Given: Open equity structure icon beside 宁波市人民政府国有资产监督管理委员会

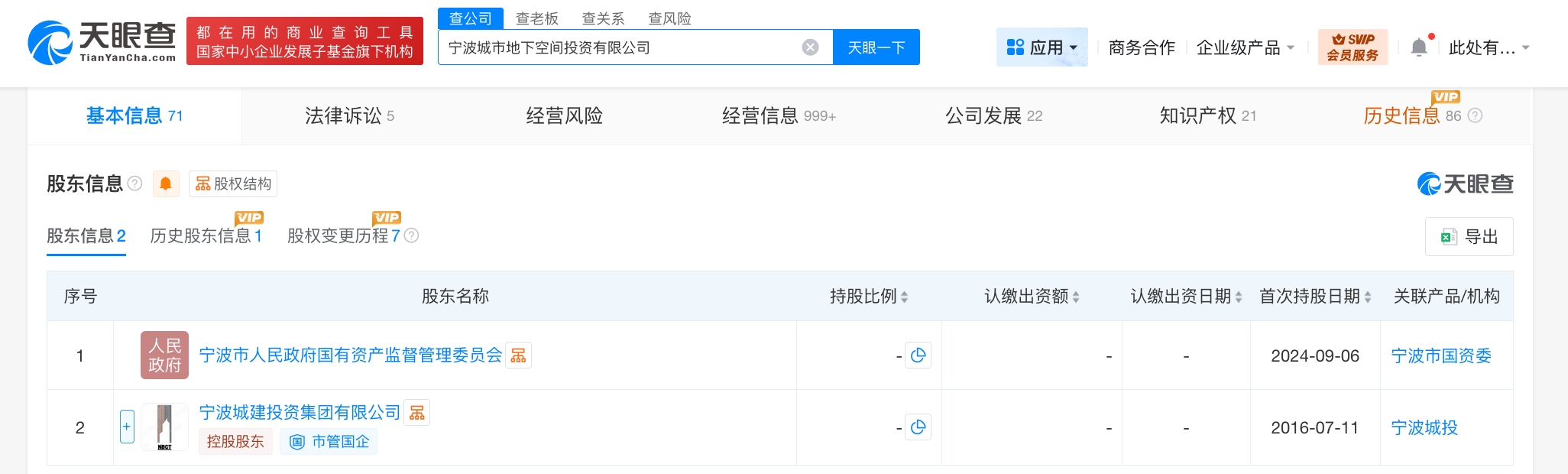Looking at the screenshot, I should [519, 355].
